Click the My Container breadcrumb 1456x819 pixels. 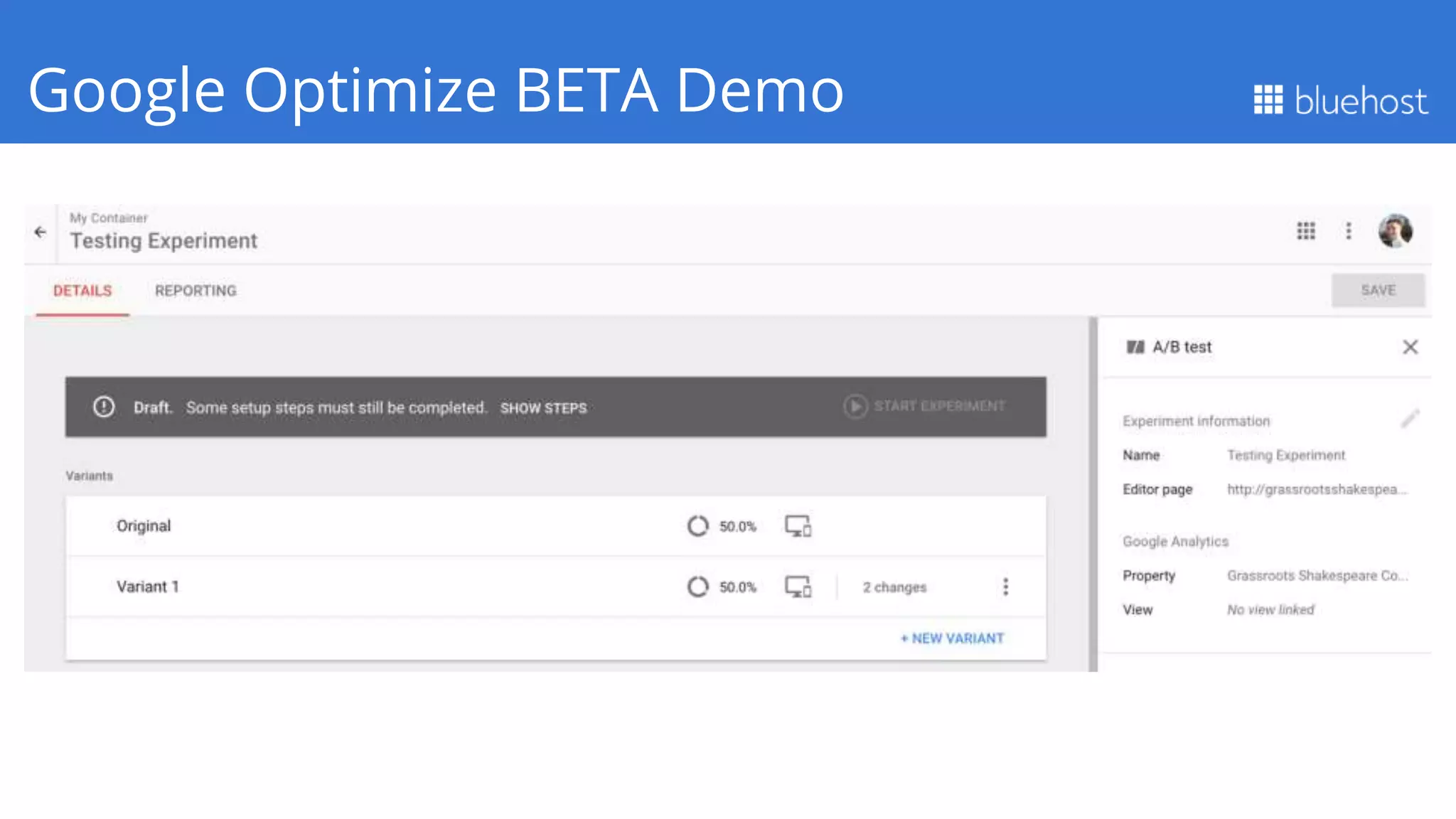(x=109, y=218)
